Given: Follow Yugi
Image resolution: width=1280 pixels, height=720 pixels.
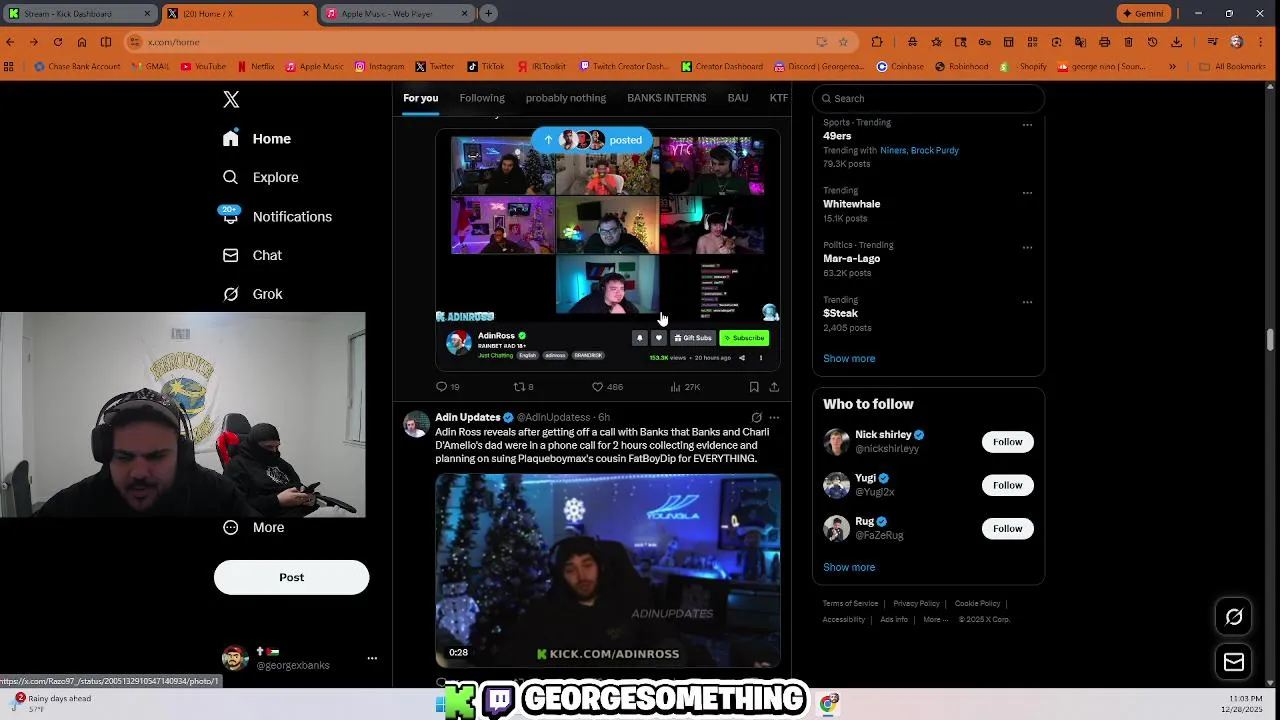Looking at the screenshot, I should (1007, 485).
